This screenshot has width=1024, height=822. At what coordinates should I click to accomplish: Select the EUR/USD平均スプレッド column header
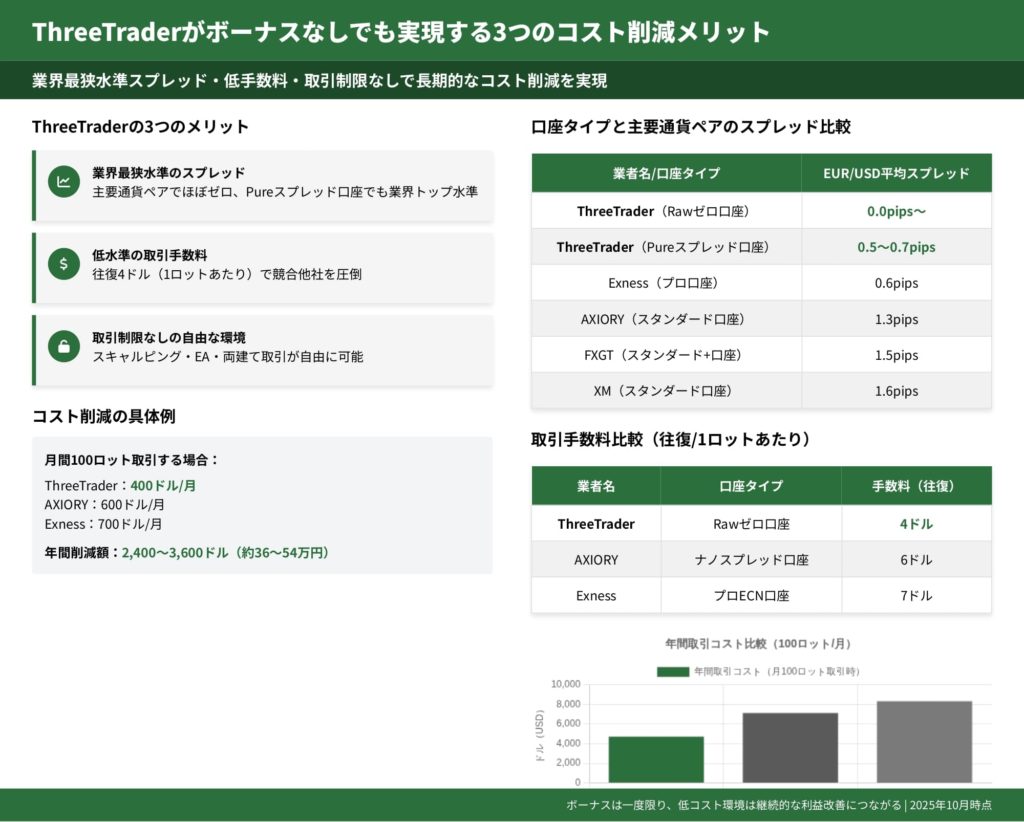tap(896, 173)
